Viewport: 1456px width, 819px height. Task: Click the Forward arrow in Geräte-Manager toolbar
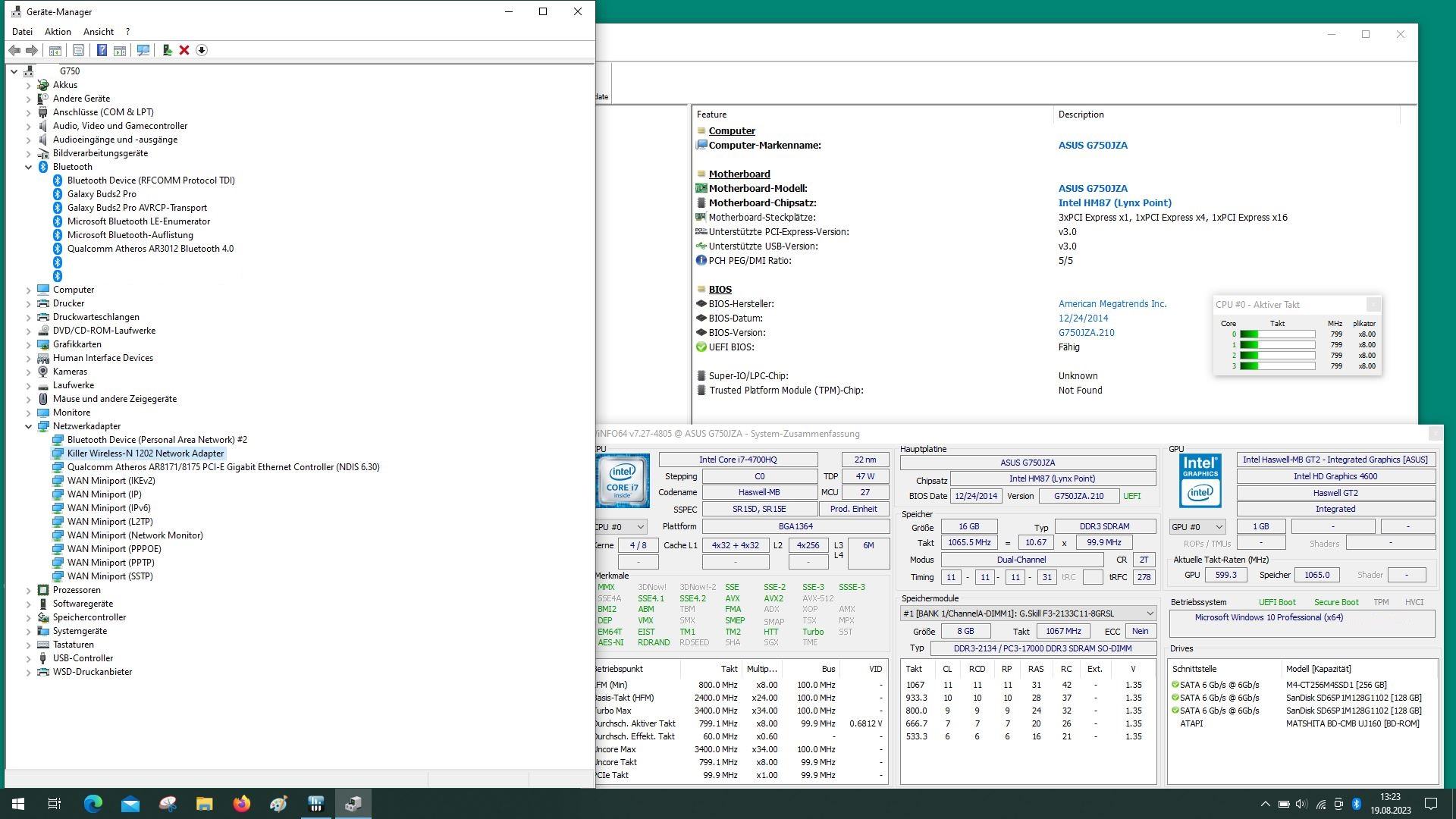click(32, 50)
